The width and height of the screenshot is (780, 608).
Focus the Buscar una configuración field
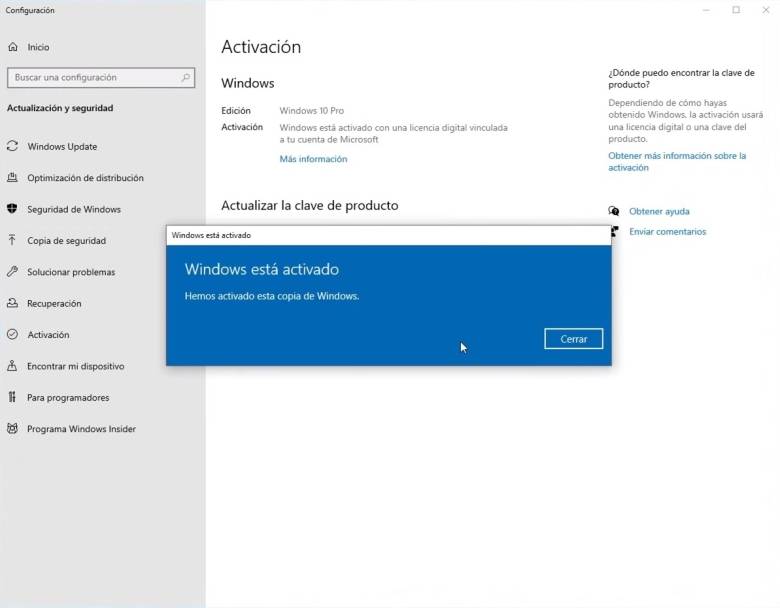pos(101,78)
